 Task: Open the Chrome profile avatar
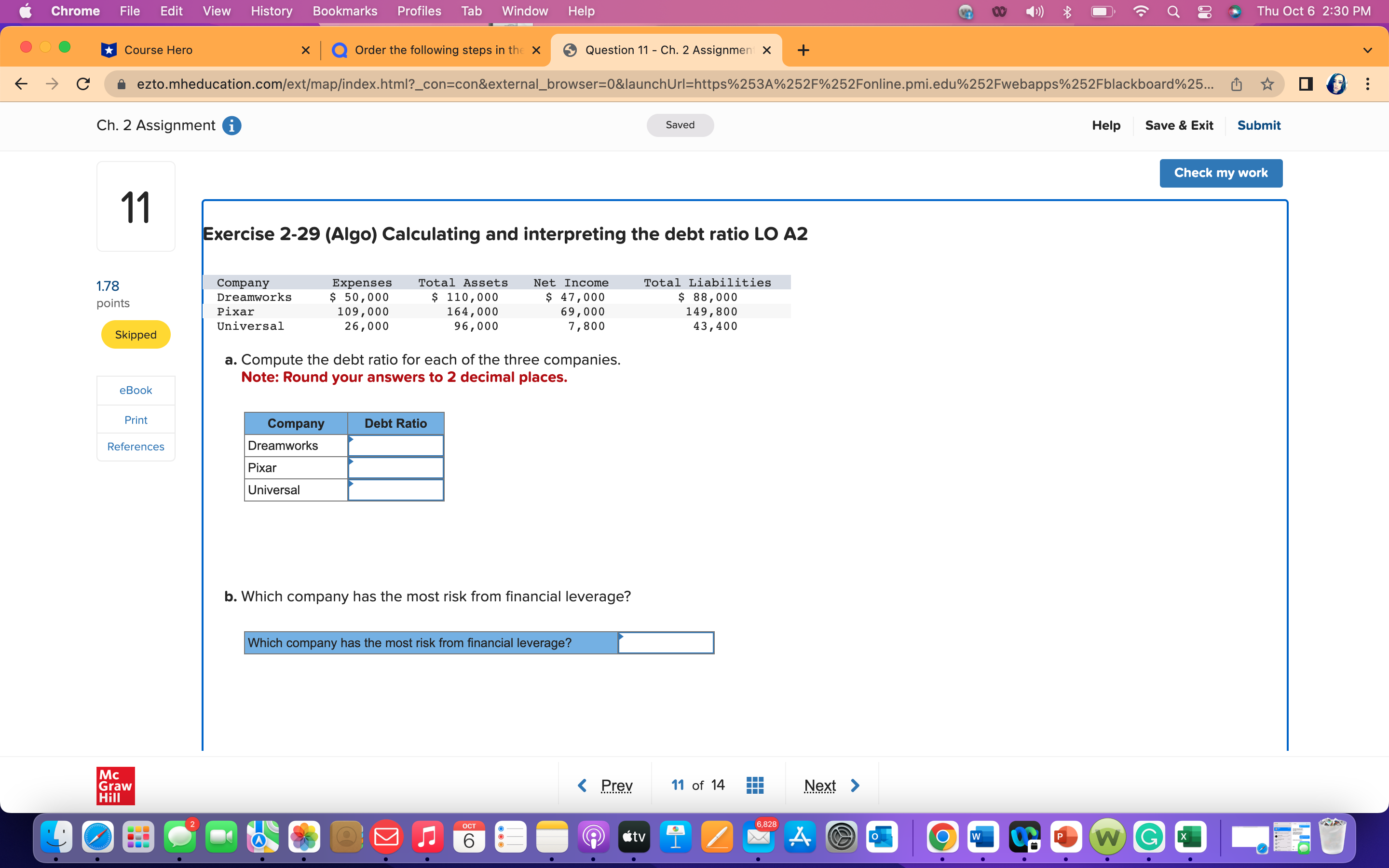click(1336, 84)
